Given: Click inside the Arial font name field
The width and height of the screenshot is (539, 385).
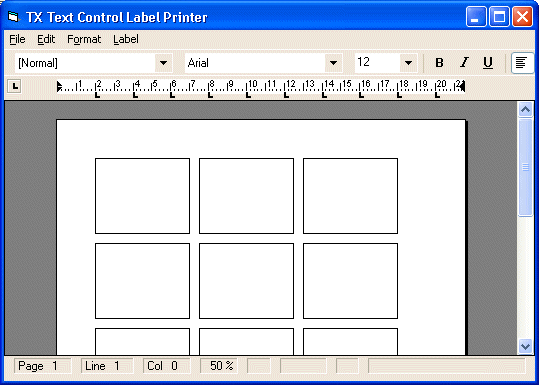Looking at the screenshot, I should click(x=255, y=63).
